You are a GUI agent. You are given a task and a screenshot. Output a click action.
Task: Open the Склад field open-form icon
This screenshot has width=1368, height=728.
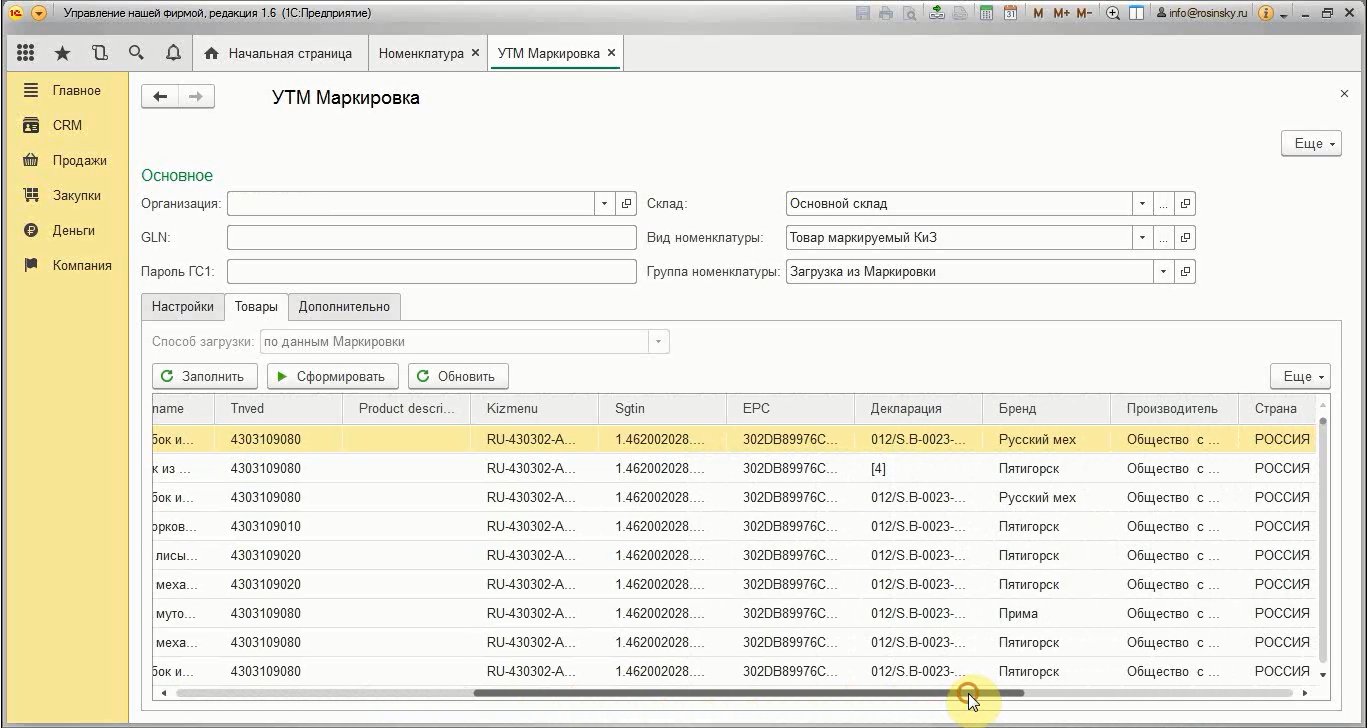coord(1185,204)
